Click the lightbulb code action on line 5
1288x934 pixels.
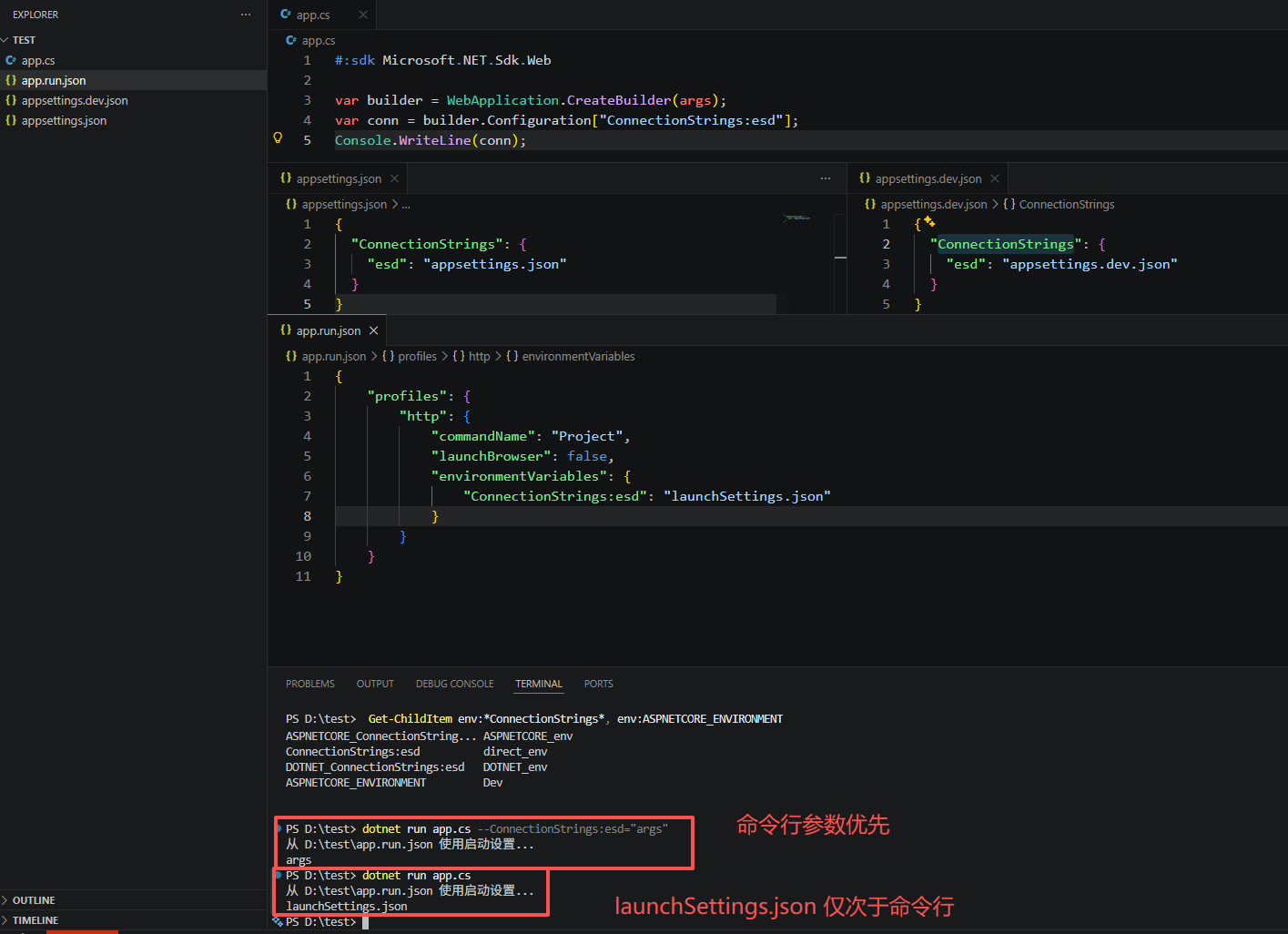click(278, 138)
